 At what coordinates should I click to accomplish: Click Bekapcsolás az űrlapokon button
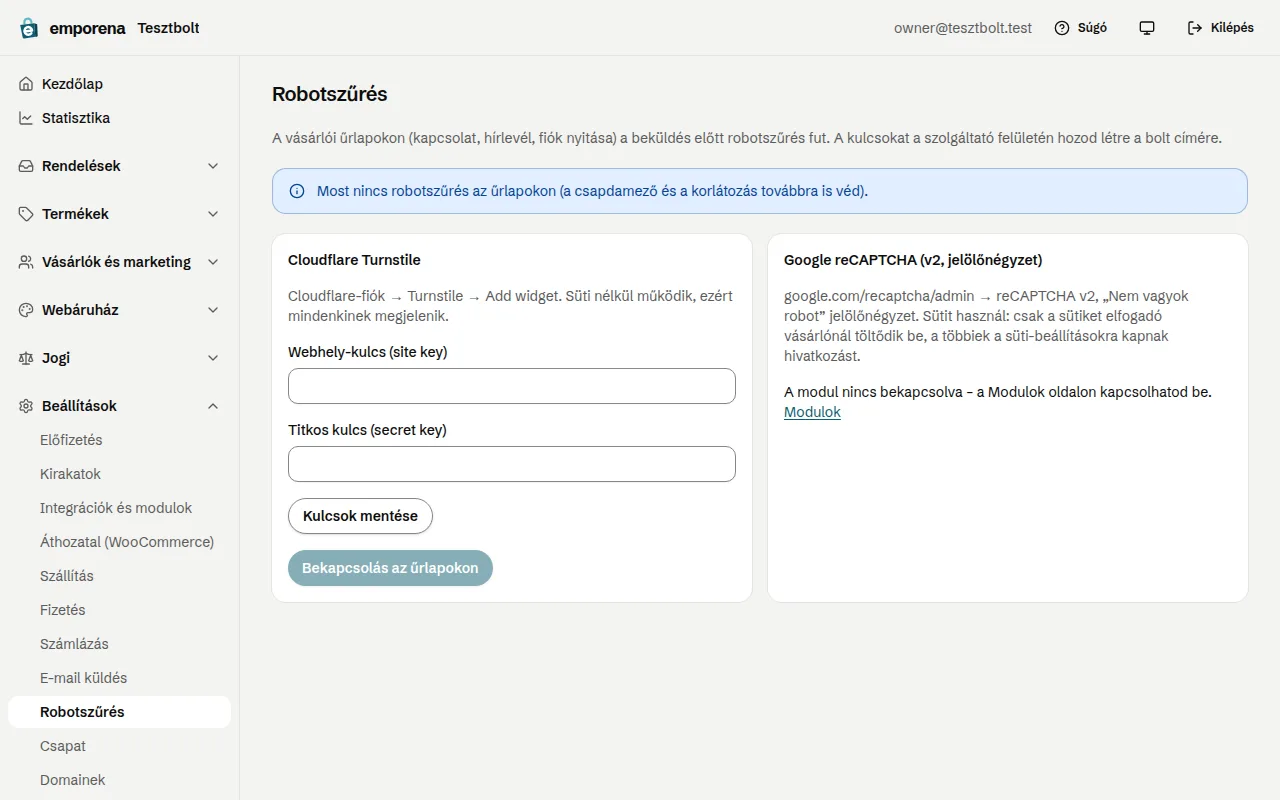point(390,568)
